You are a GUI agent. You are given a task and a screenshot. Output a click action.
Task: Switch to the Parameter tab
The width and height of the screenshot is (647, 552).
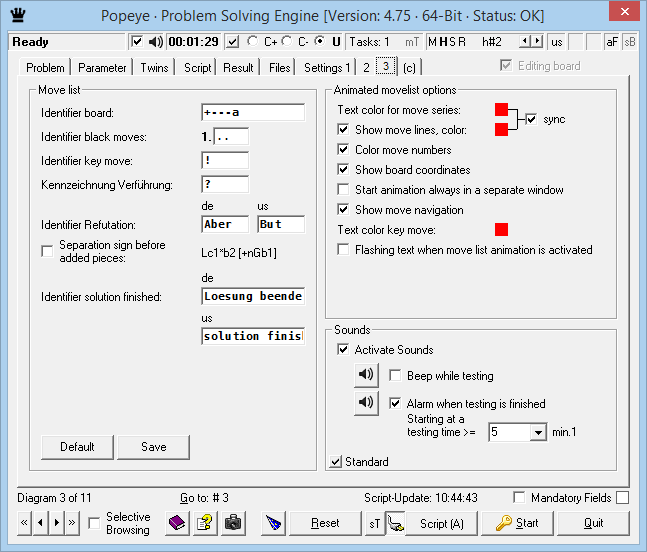pyautogui.click(x=102, y=68)
